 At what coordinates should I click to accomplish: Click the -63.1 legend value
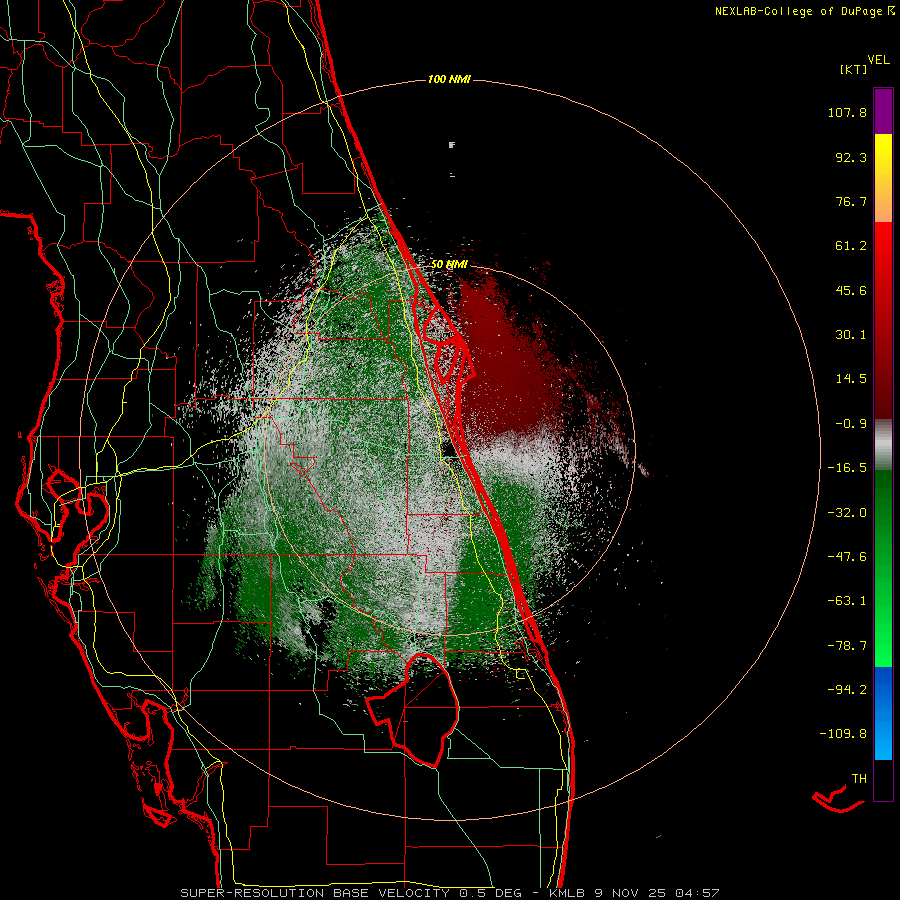tap(847, 601)
